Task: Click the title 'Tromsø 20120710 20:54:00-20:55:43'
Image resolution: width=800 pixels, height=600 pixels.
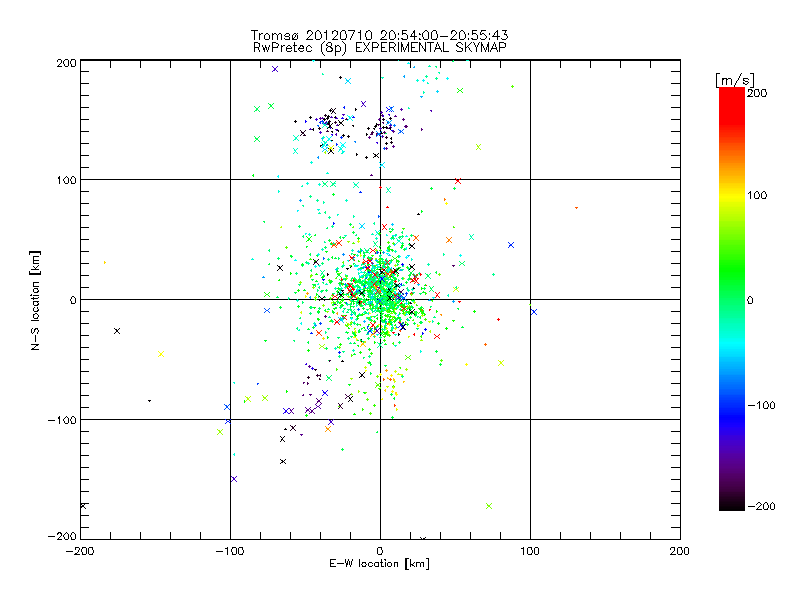Action: click(379, 35)
